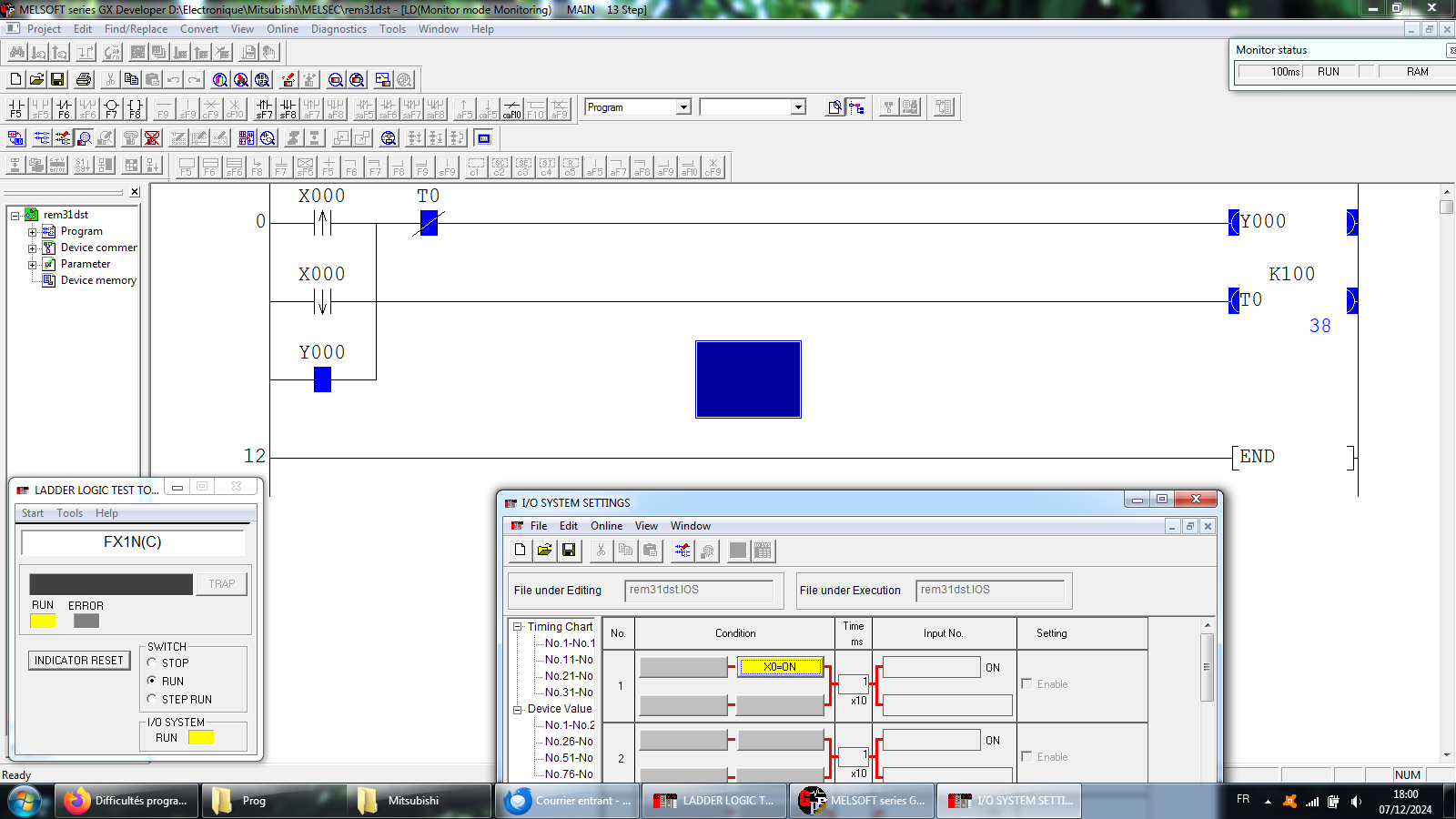
Task: Select the STOP radio button in SWITCH group
Action: click(x=152, y=663)
